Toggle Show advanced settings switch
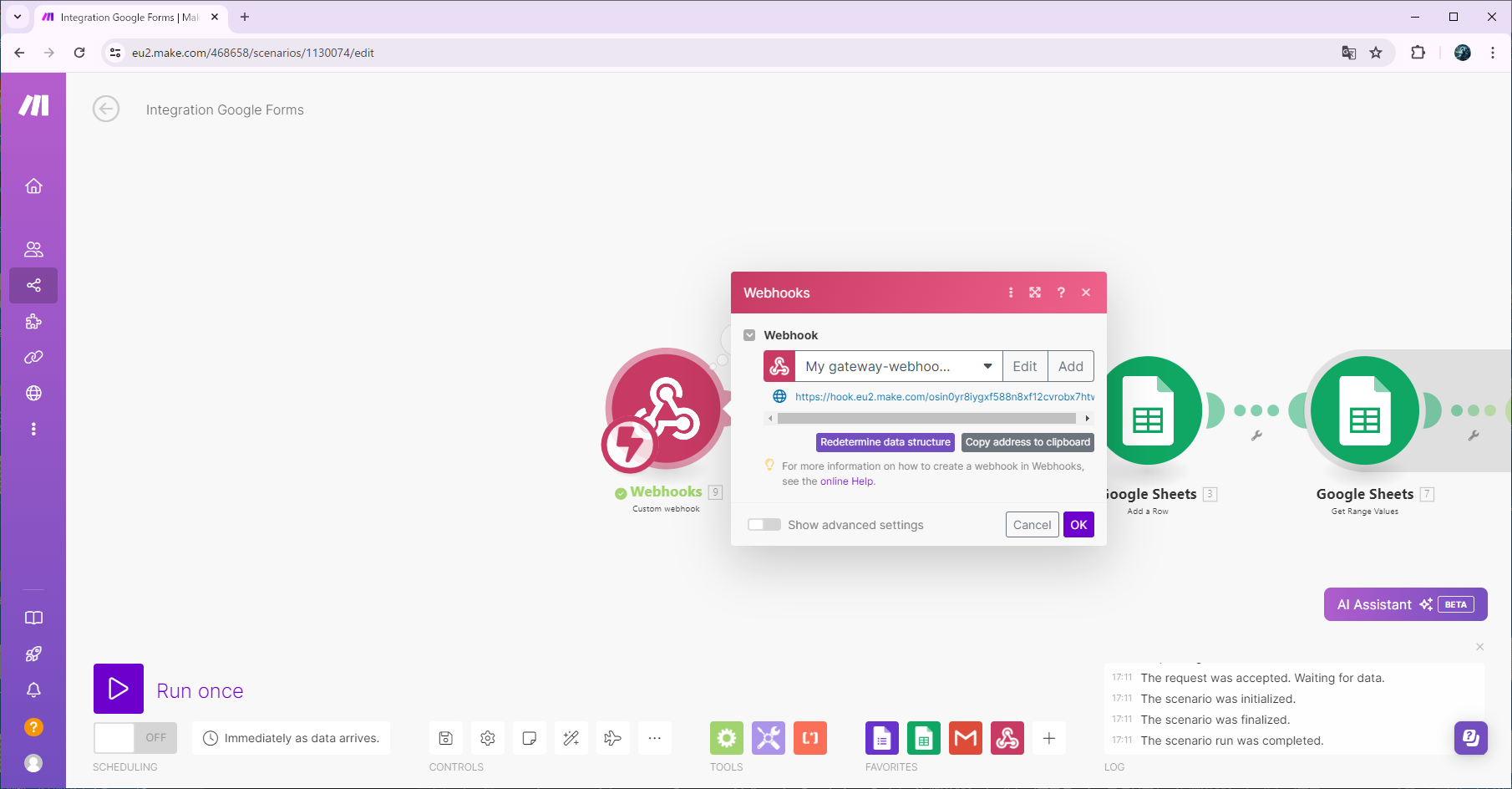Image resolution: width=1512 pixels, height=789 pixels. tap(764, 525)
